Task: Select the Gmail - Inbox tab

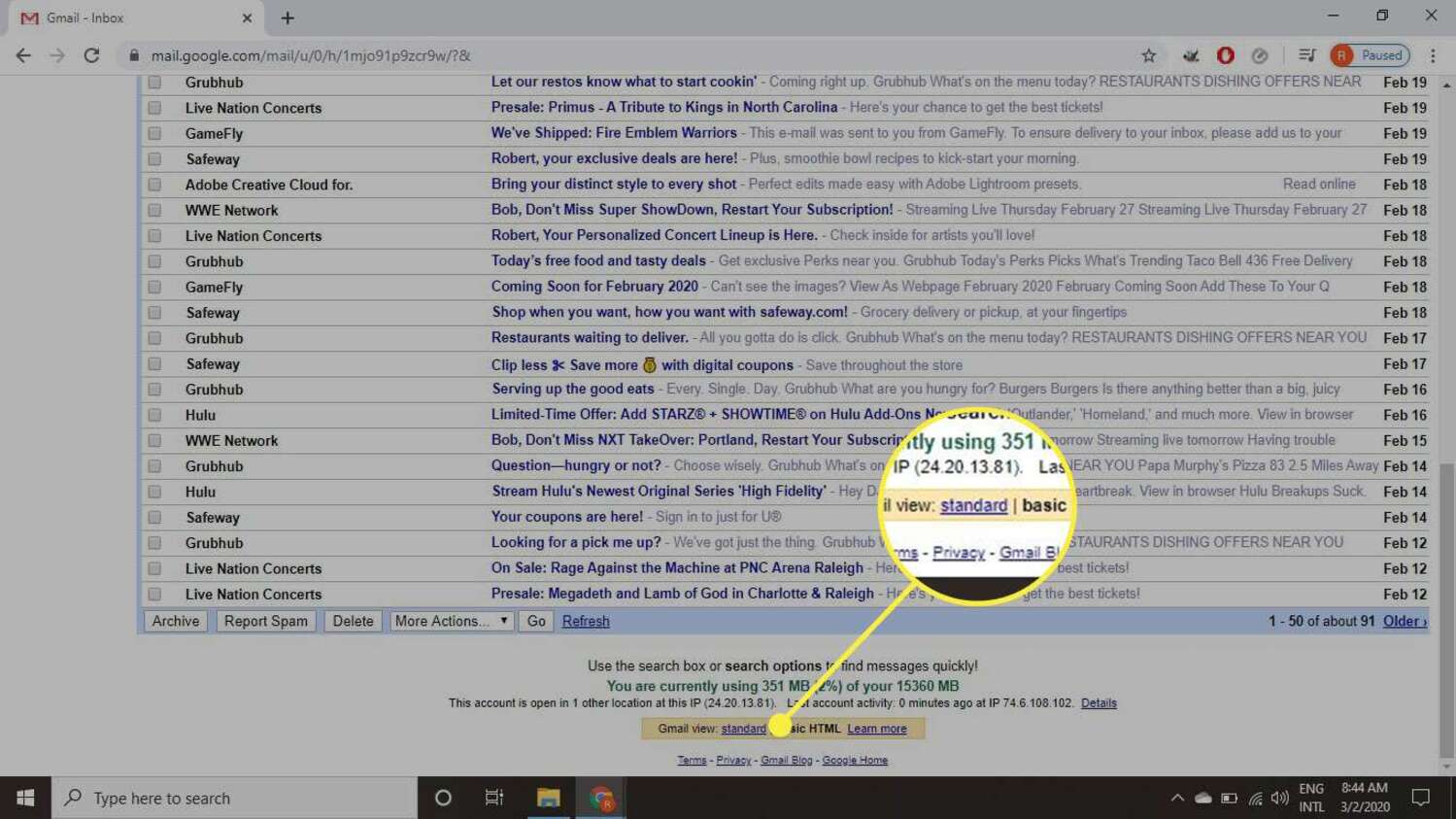Action: [136, 17]
